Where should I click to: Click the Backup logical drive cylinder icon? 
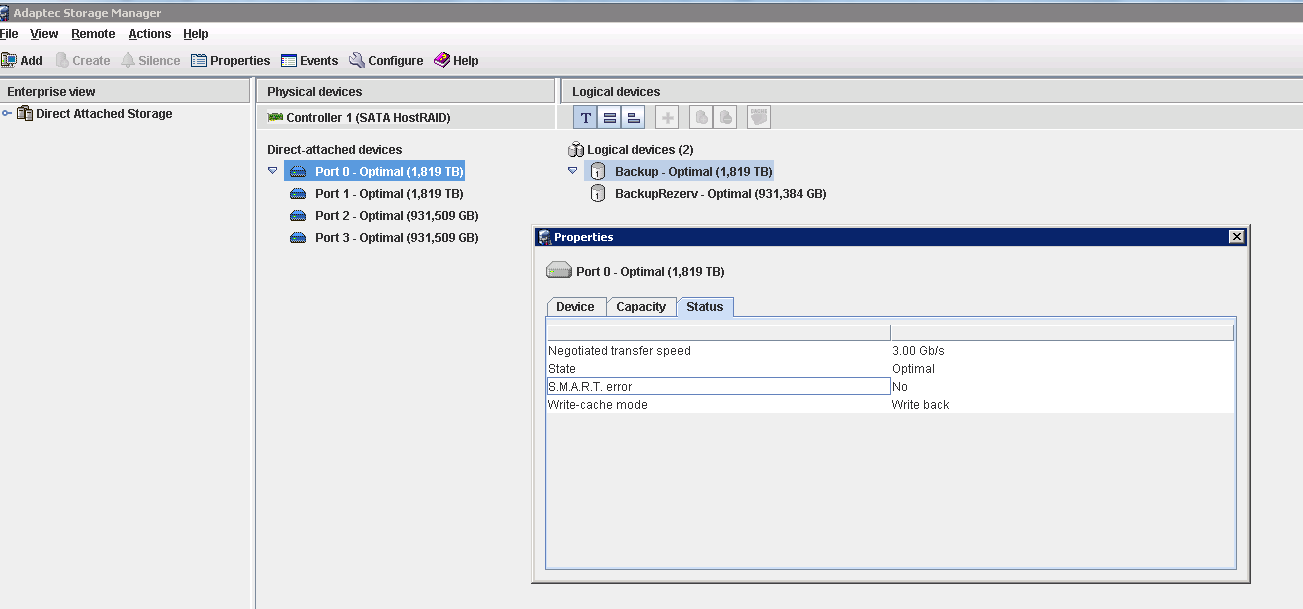coord(598,172)
